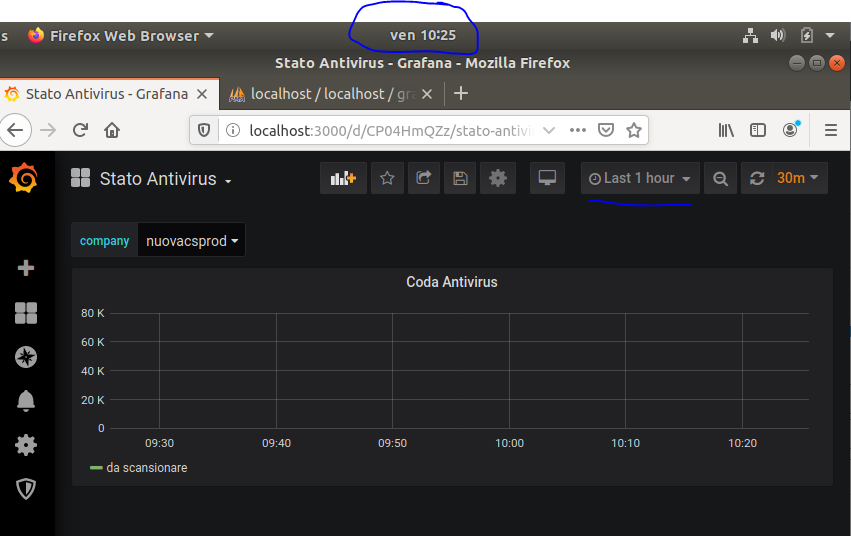Image resolution: width=851 pixels, height=536 pixels.
Task: Reload the current Firefox page
Action: click(80, 130)
